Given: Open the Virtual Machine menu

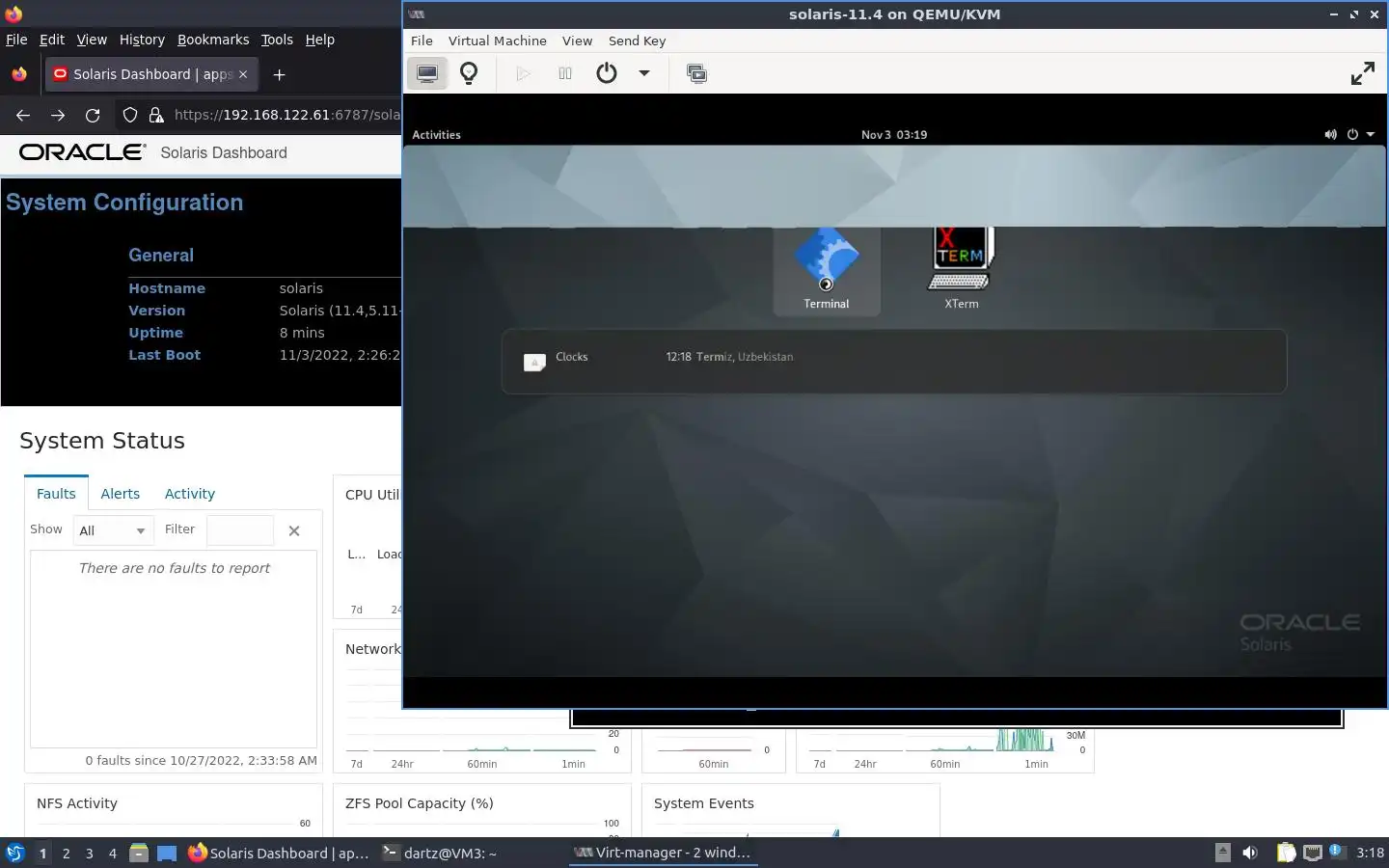Looking at the screenshot, I should point(497,41).
